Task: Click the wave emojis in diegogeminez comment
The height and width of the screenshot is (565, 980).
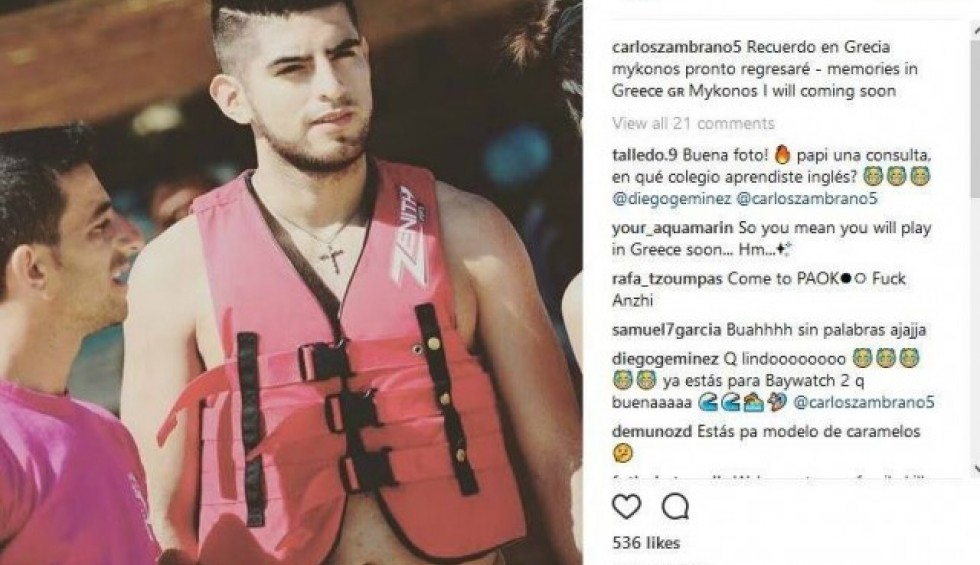Action: pos(718,402)
